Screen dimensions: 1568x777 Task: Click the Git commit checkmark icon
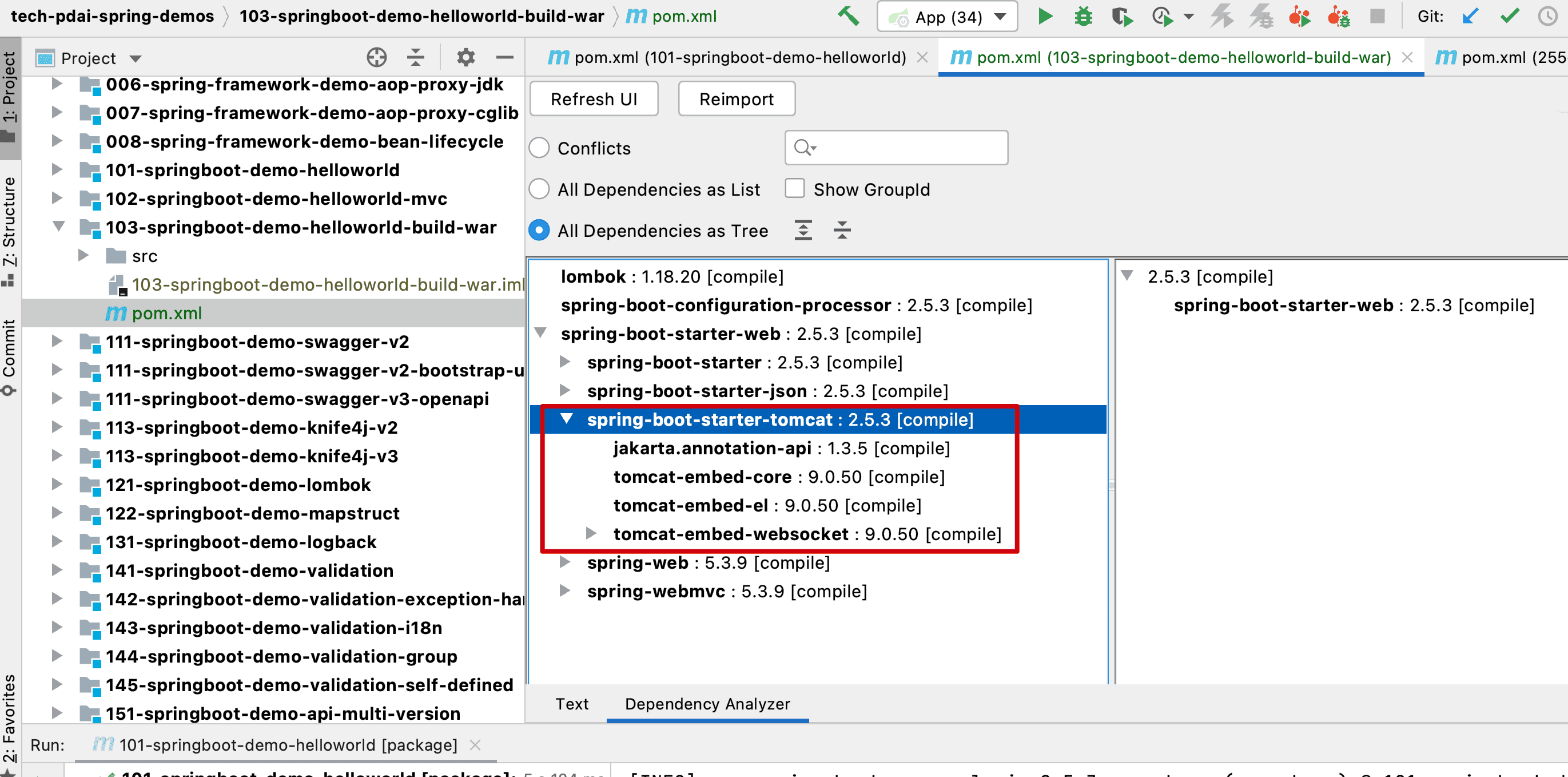(x=1509, y=17)
